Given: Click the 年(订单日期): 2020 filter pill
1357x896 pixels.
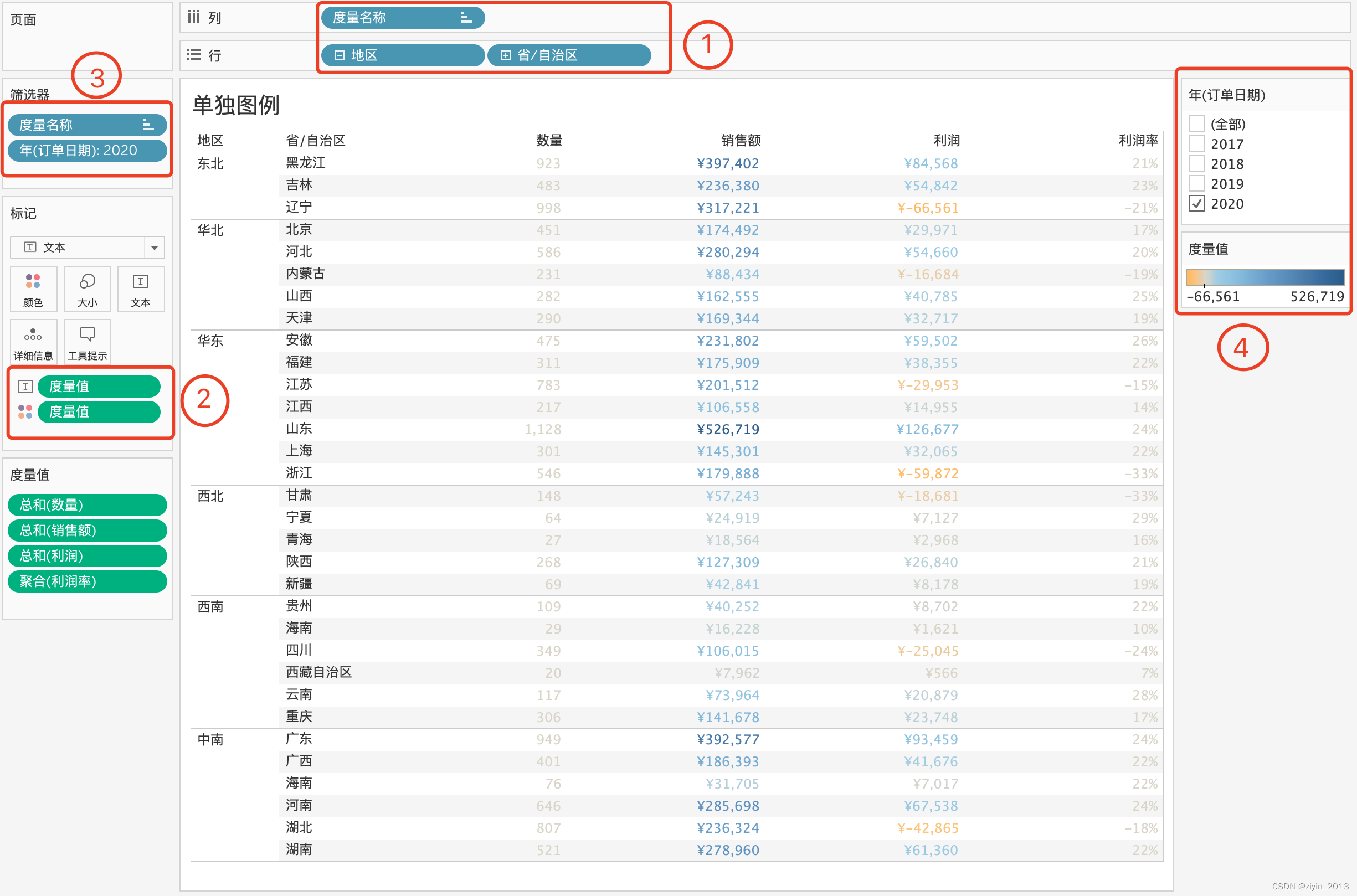Looking at the screenshot, I should [87, 150].
